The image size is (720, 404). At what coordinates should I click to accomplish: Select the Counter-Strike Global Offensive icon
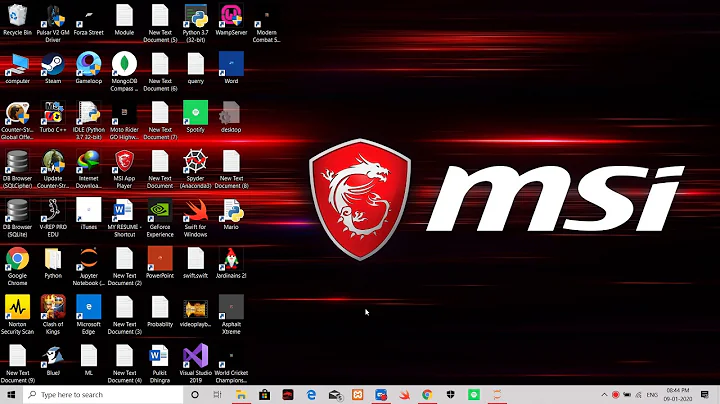[17, 120]
